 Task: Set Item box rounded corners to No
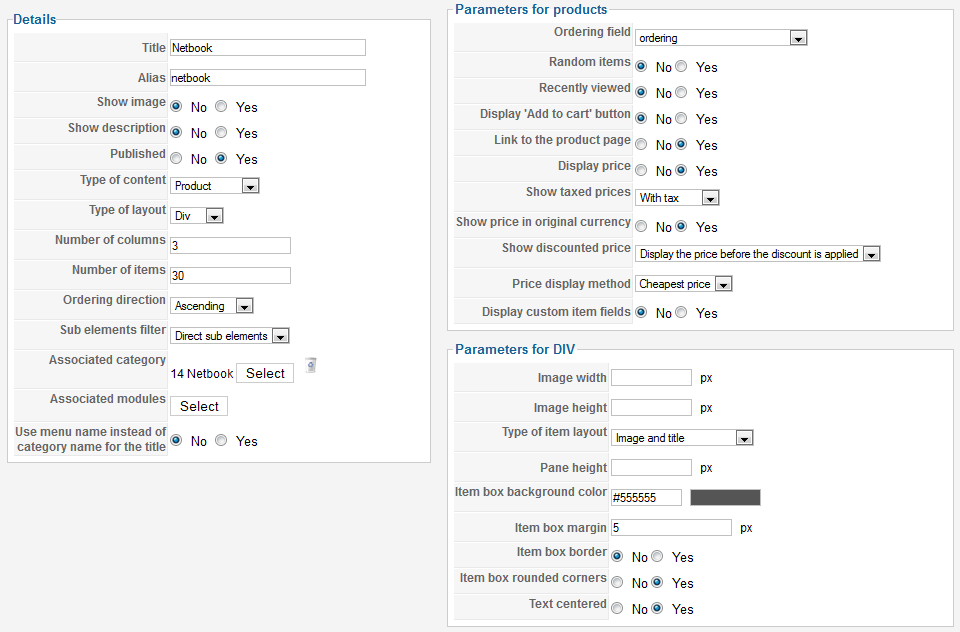pos(617,582)
